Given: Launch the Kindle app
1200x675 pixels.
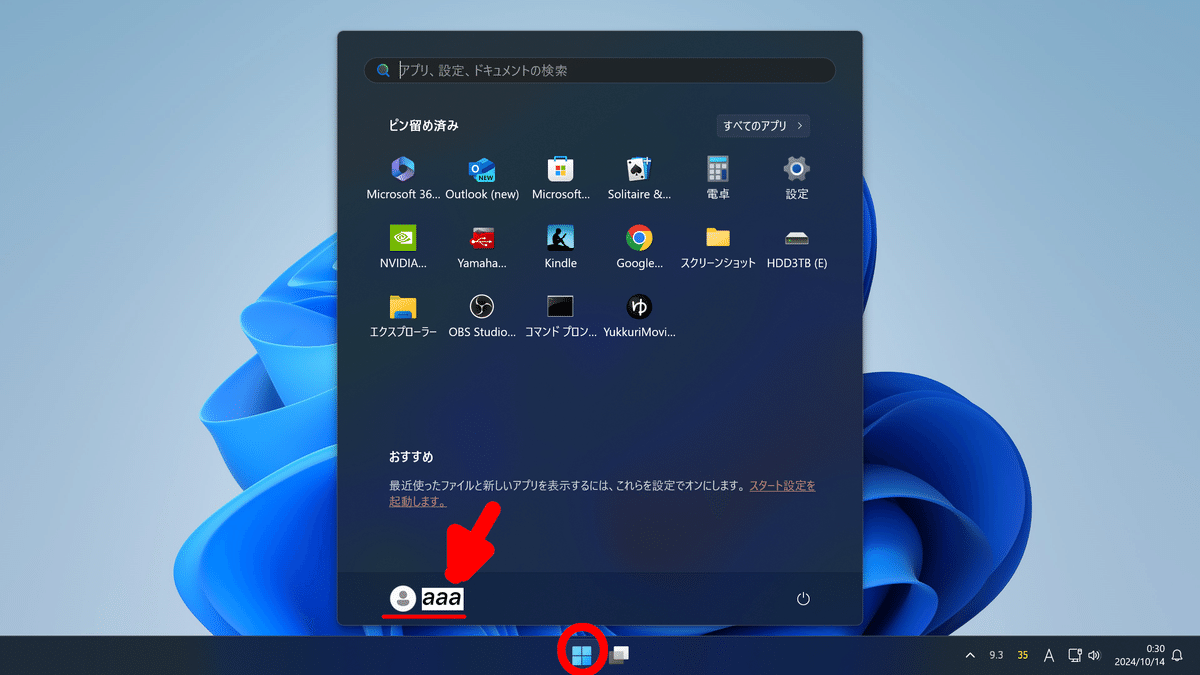Looking at the screenshot, I should point(560,248).
